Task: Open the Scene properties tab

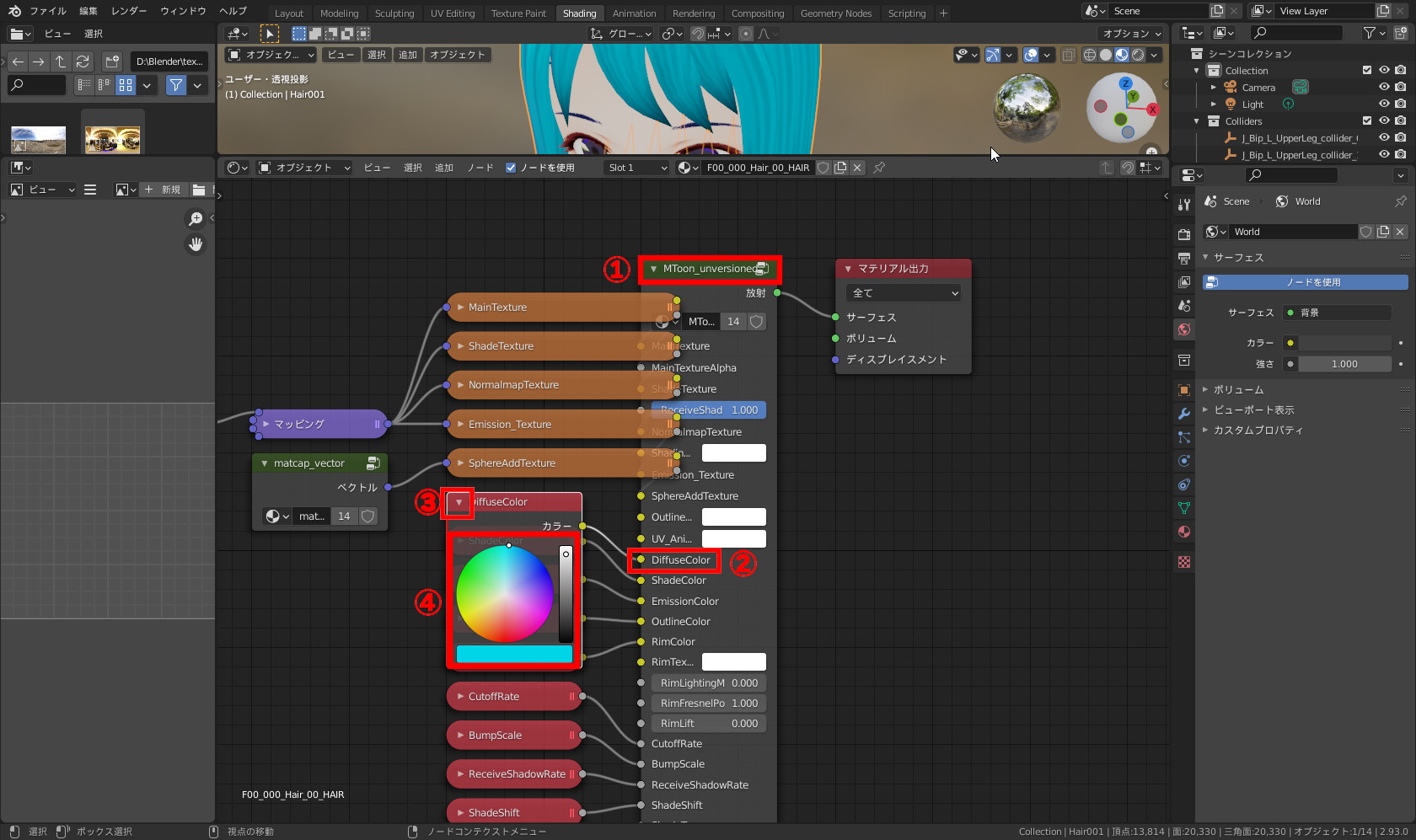Action: (x=1184, y=305)
